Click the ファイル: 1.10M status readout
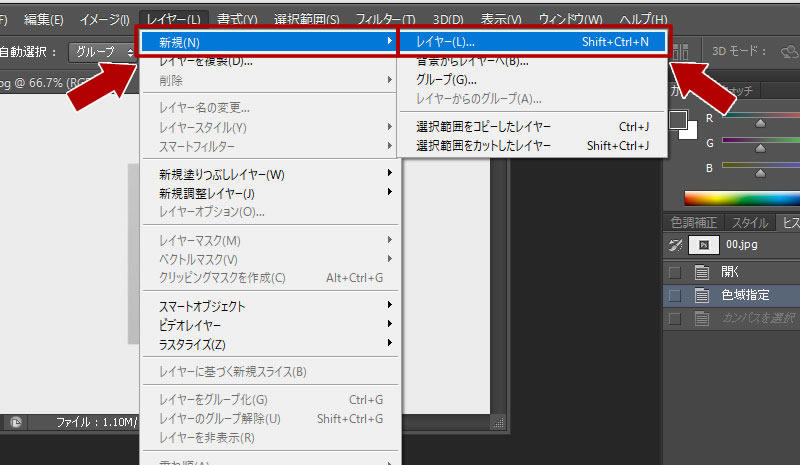 pyautogui.click(x=96, y=422)
